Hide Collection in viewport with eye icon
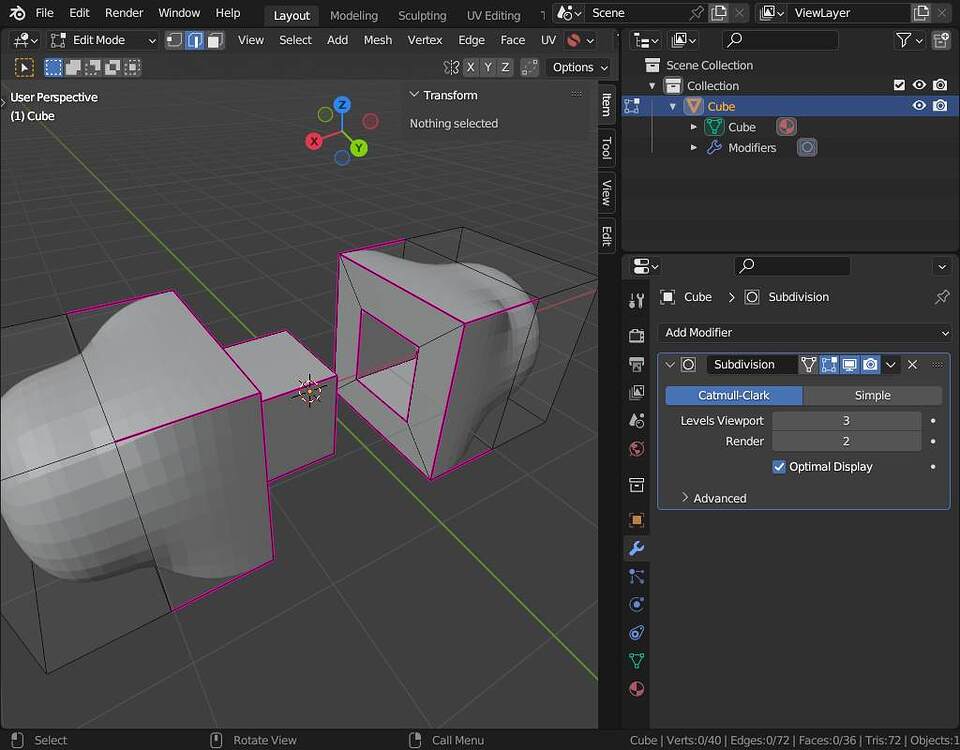Screen dimensions: 960x750 point(919,85)
